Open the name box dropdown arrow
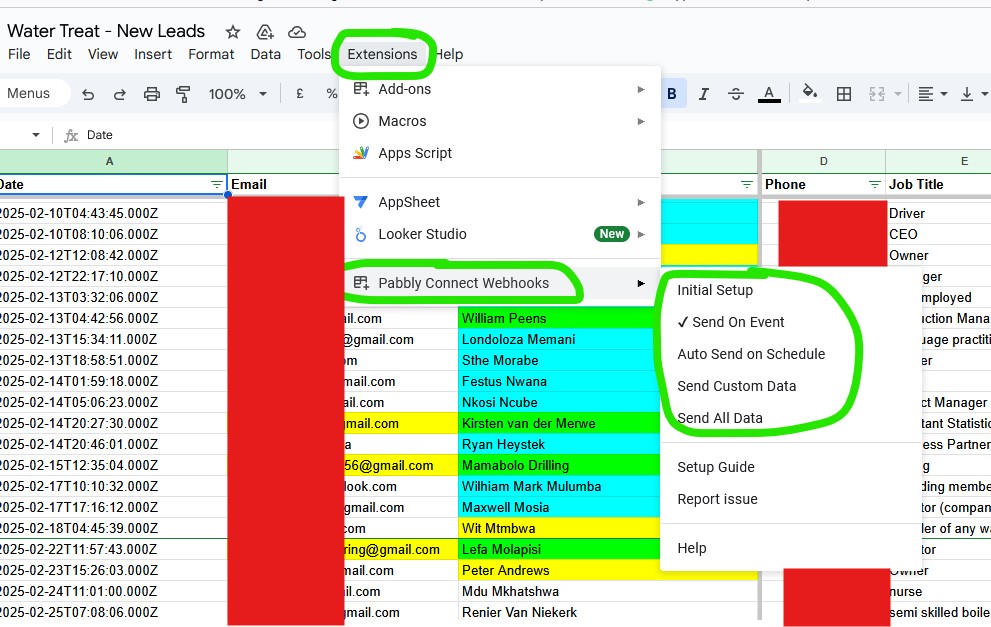 (35, 135)
